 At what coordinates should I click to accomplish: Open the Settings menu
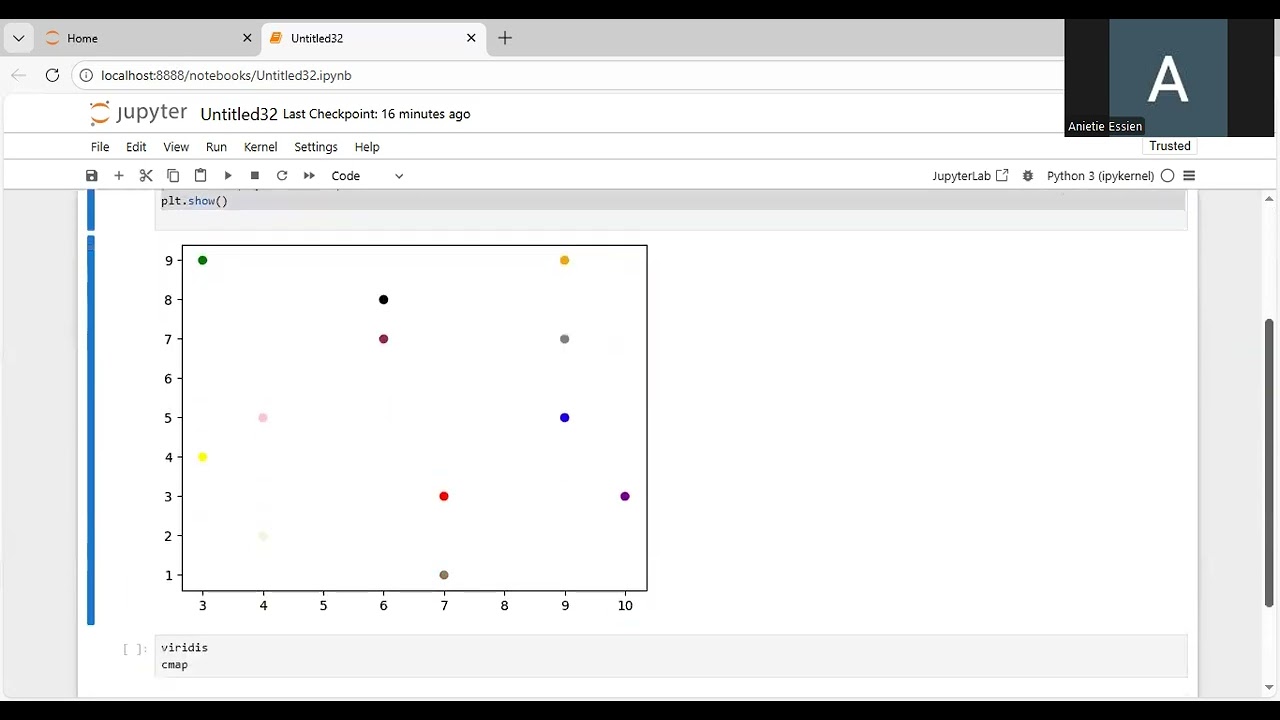coord(316,147)
